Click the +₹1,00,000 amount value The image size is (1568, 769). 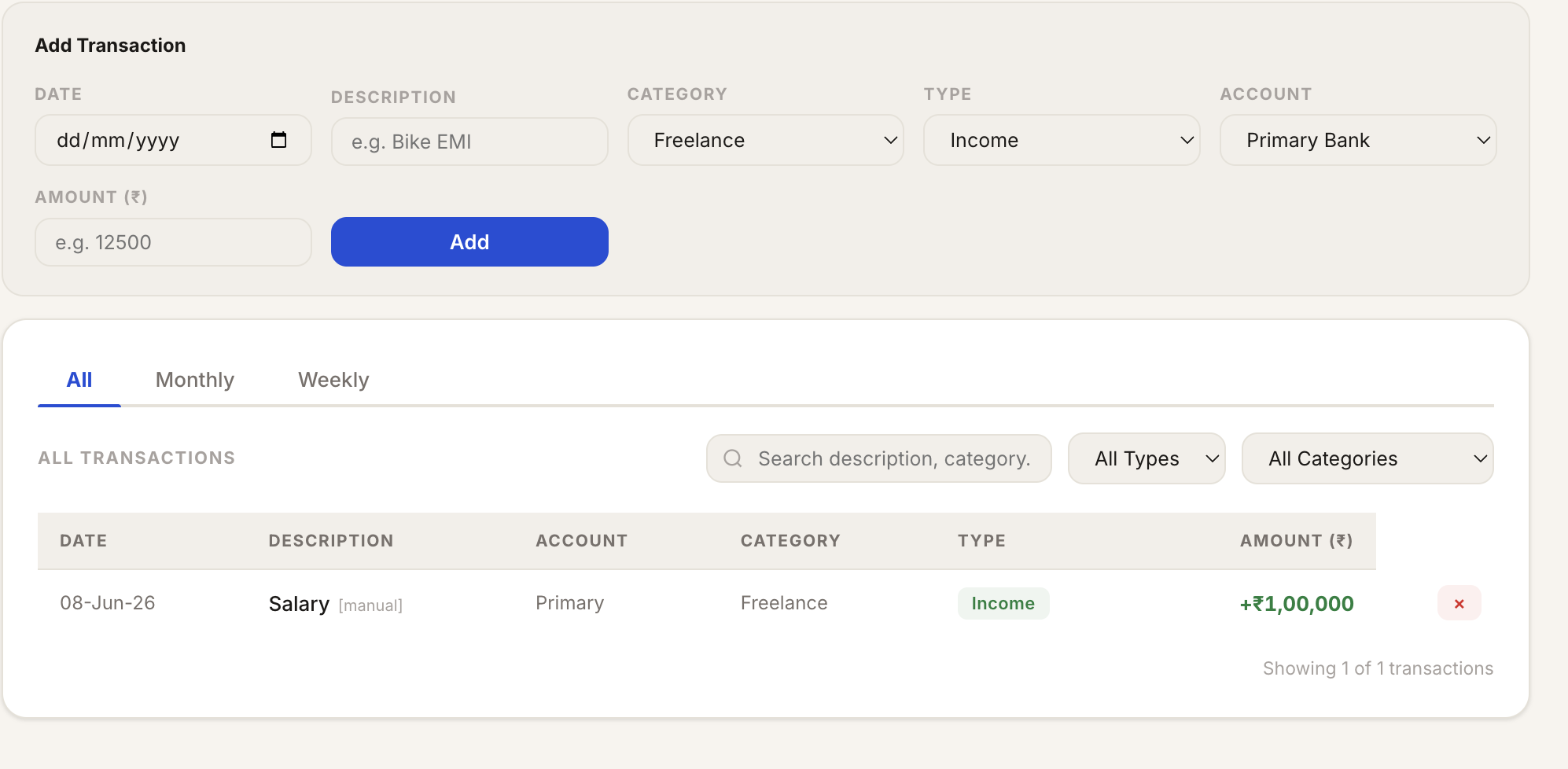(1297, 604)
